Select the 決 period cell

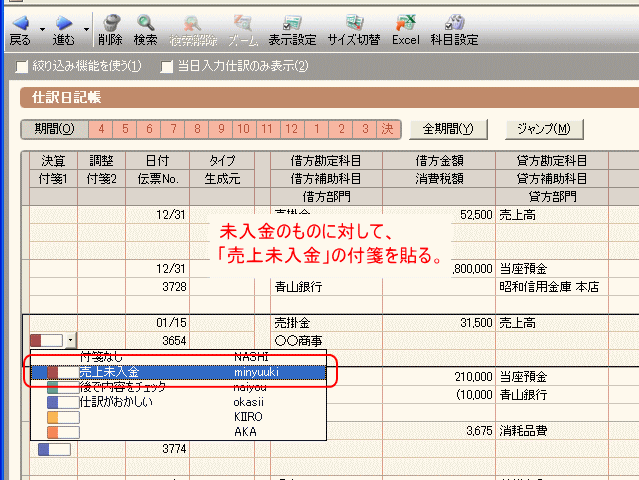(x=386, y=129)
